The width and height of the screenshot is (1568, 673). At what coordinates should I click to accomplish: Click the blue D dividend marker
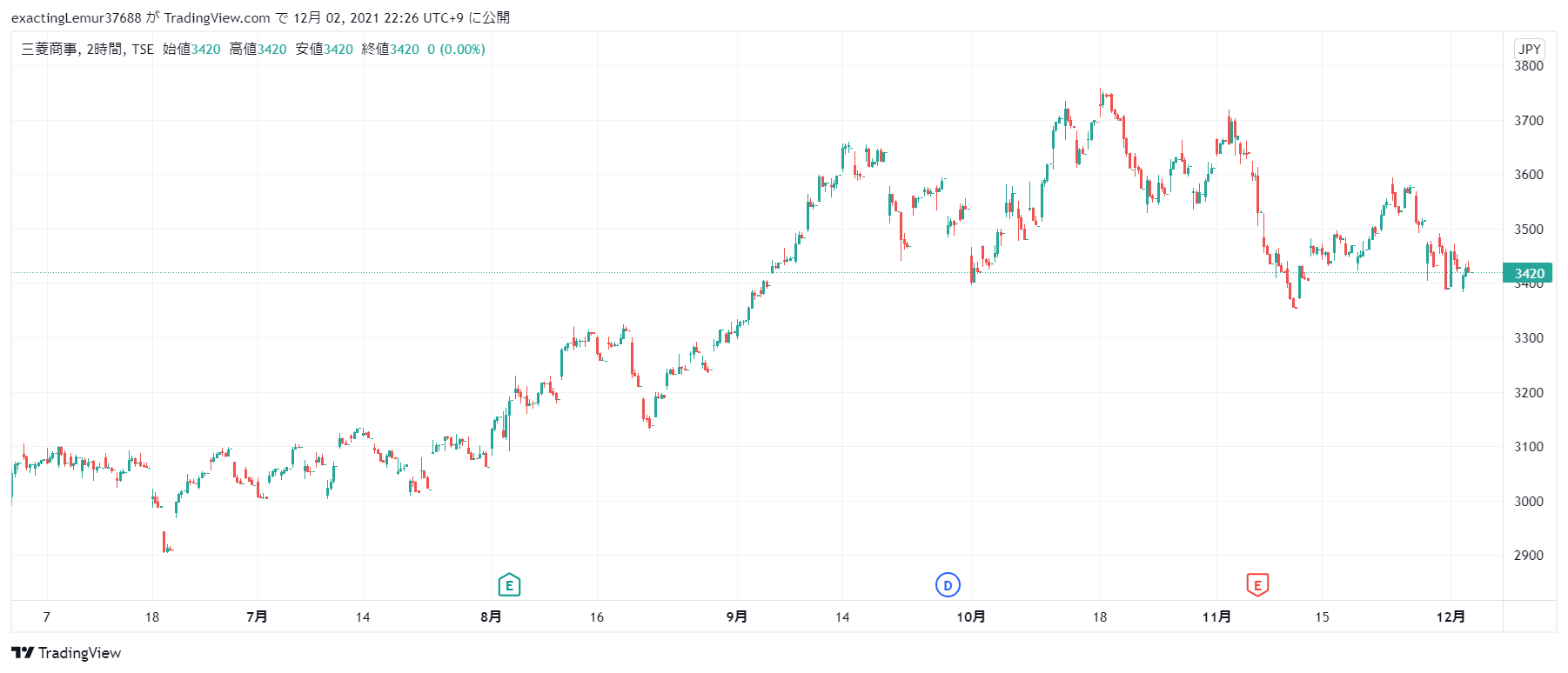(948, 585)
